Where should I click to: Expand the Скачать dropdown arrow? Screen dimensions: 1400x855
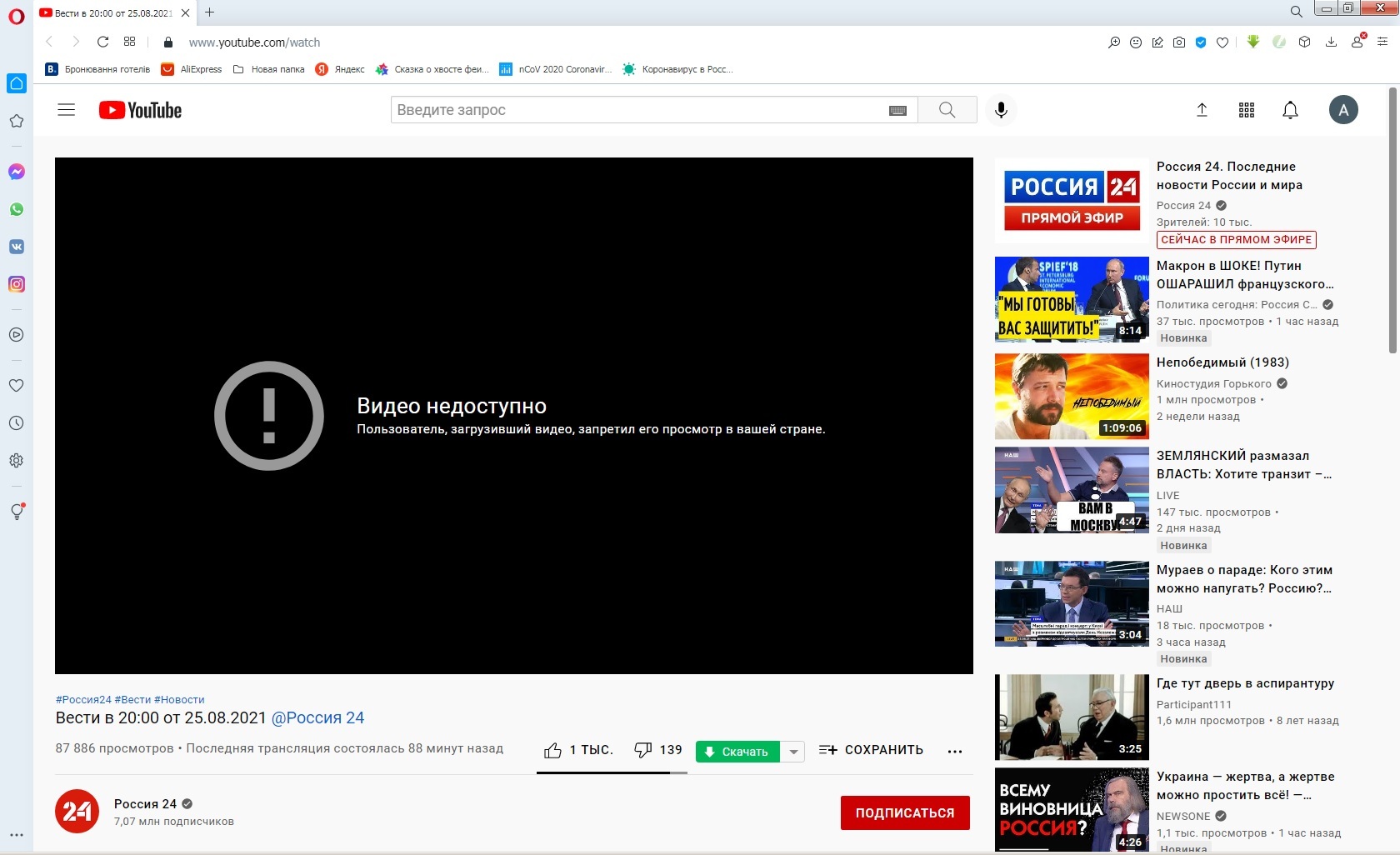(x=793, y=752)
